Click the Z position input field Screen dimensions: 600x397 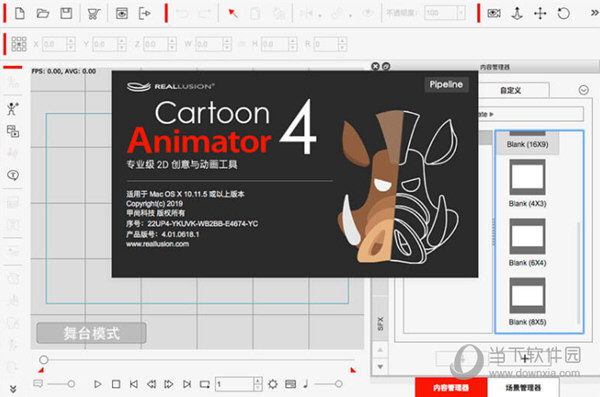point(155,44)
